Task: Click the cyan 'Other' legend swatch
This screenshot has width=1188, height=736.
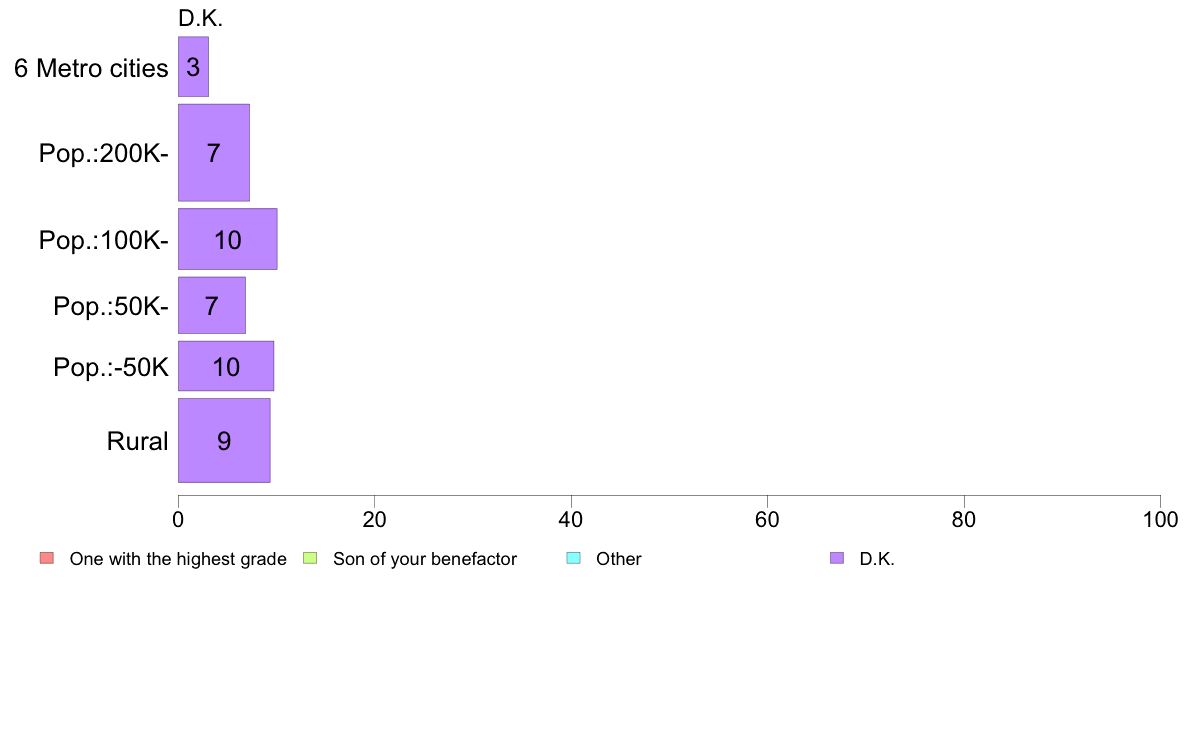Action: pos(574,559)
